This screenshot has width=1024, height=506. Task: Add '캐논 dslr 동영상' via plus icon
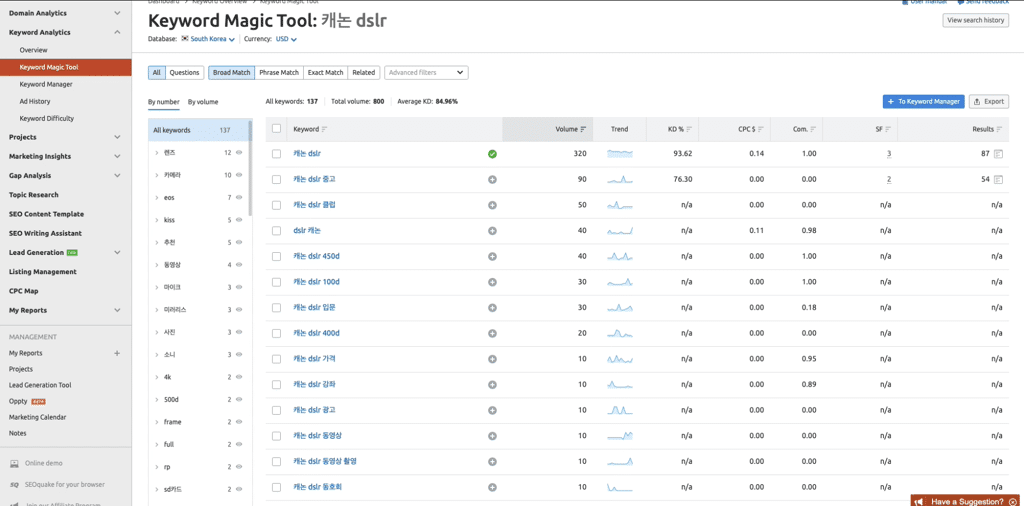tap(492, 435)
